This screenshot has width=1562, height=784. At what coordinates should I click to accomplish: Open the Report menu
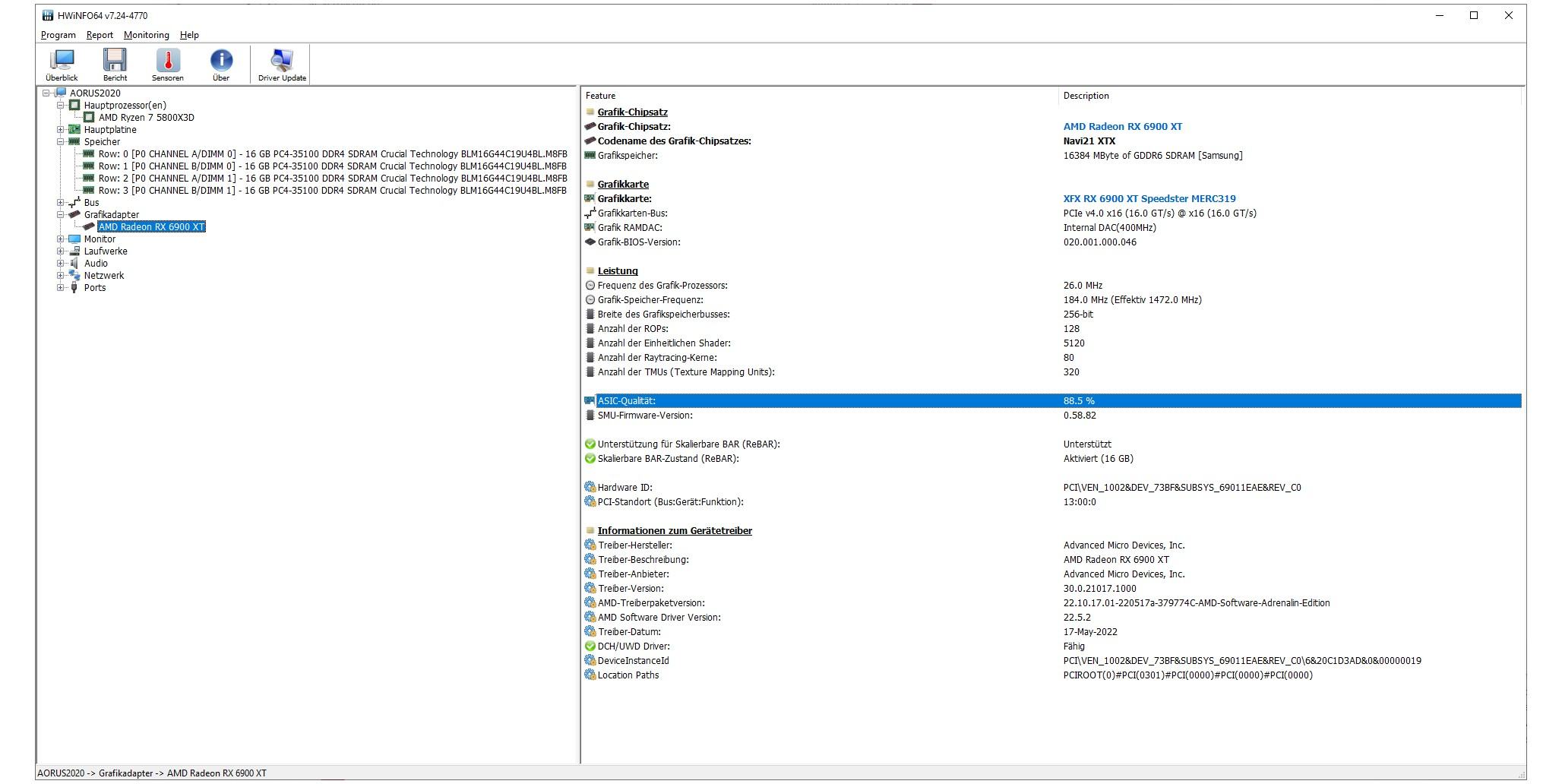click(100, 35)
